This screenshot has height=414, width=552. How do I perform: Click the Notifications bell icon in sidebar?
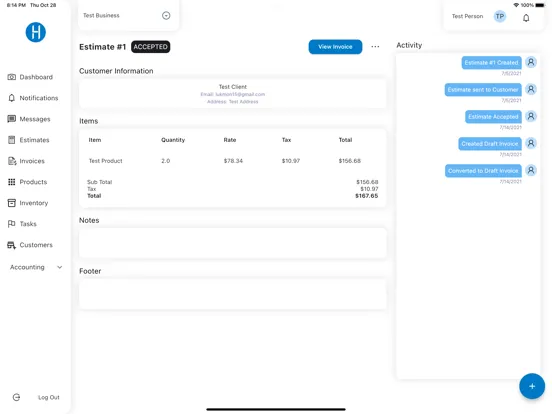[12, 98]
